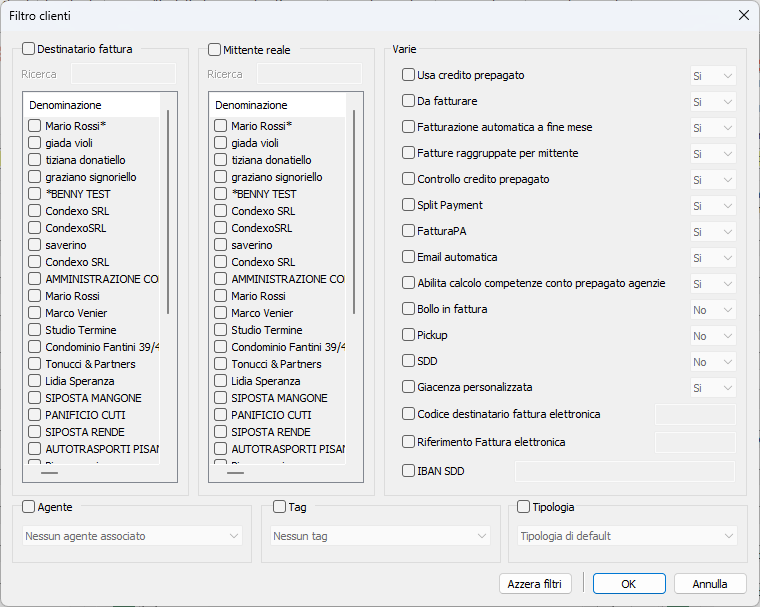Screen dimensions: 760x607
Task: Enable the Destinatario fattura checkbox
Action: point(29,49)
